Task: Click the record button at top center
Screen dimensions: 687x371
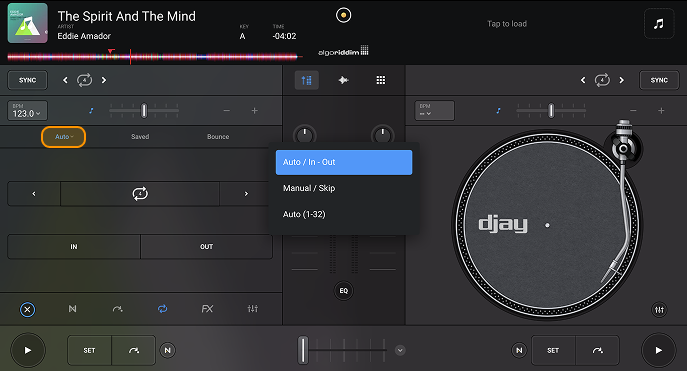Action: [344, 15]
